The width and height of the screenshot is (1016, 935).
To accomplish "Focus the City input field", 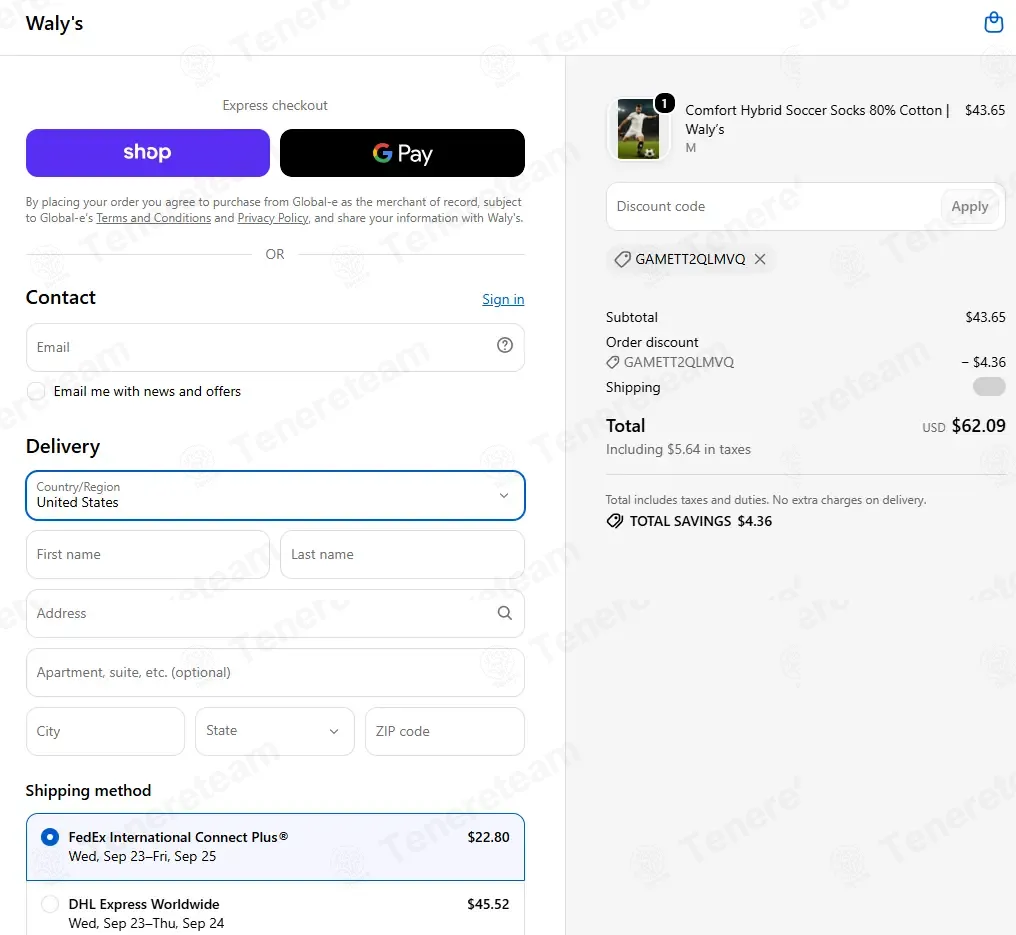I will point(106,731).
